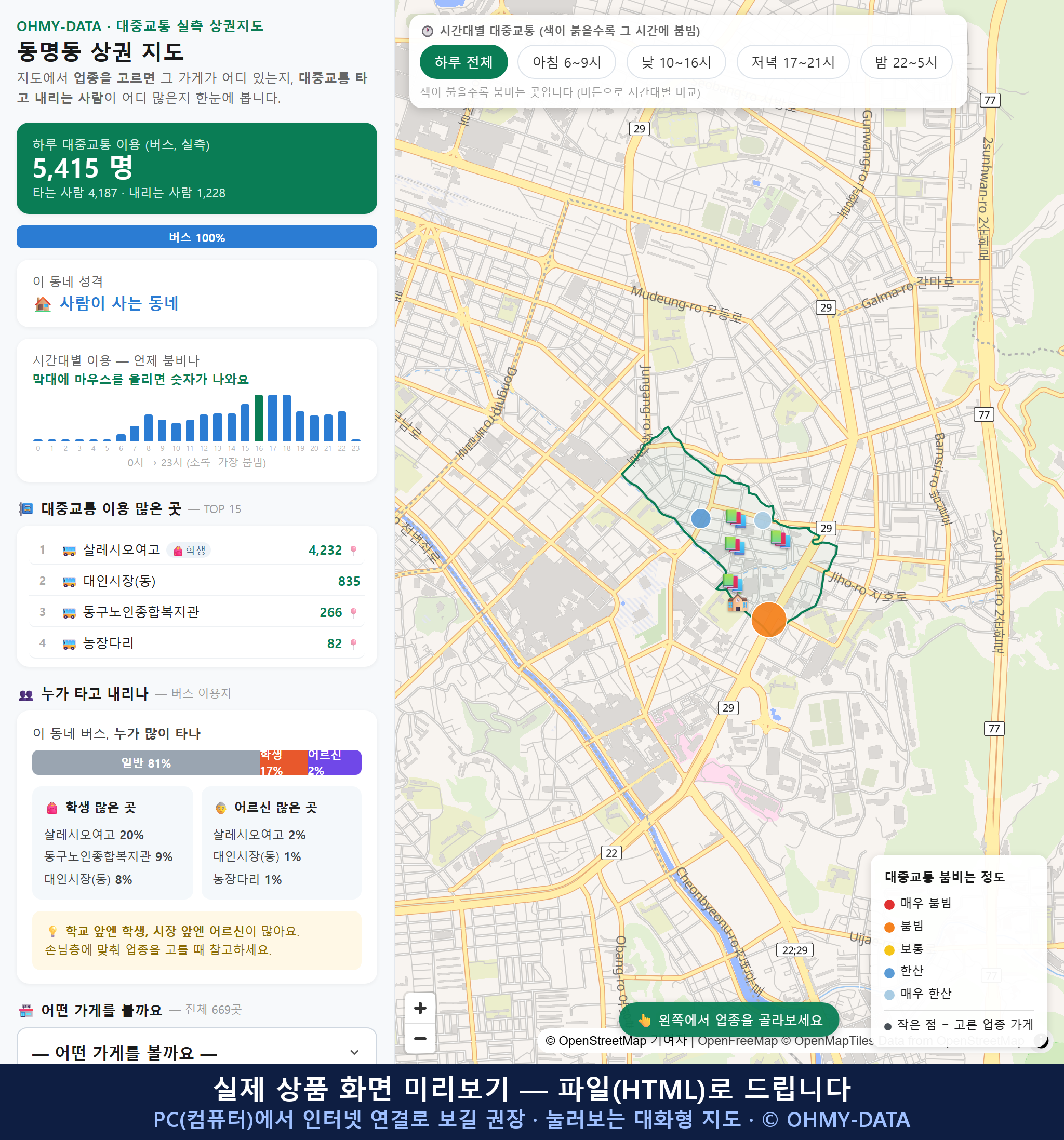
Task: Click the school building icon on map
Action: (x=737, y=602)
